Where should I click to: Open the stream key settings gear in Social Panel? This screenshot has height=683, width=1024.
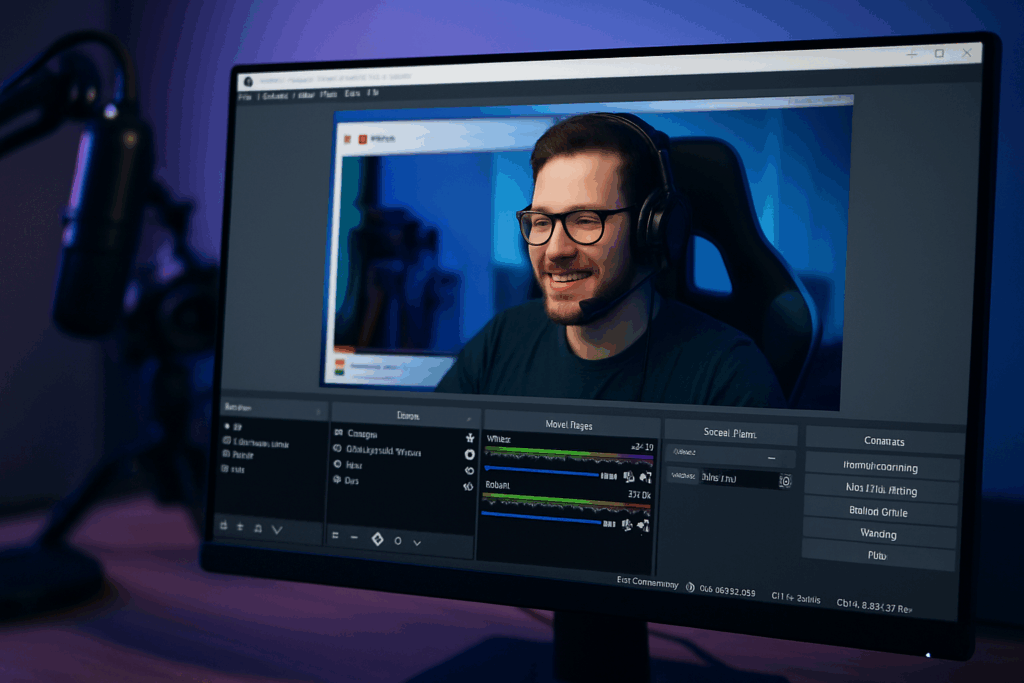click(786, 481)
